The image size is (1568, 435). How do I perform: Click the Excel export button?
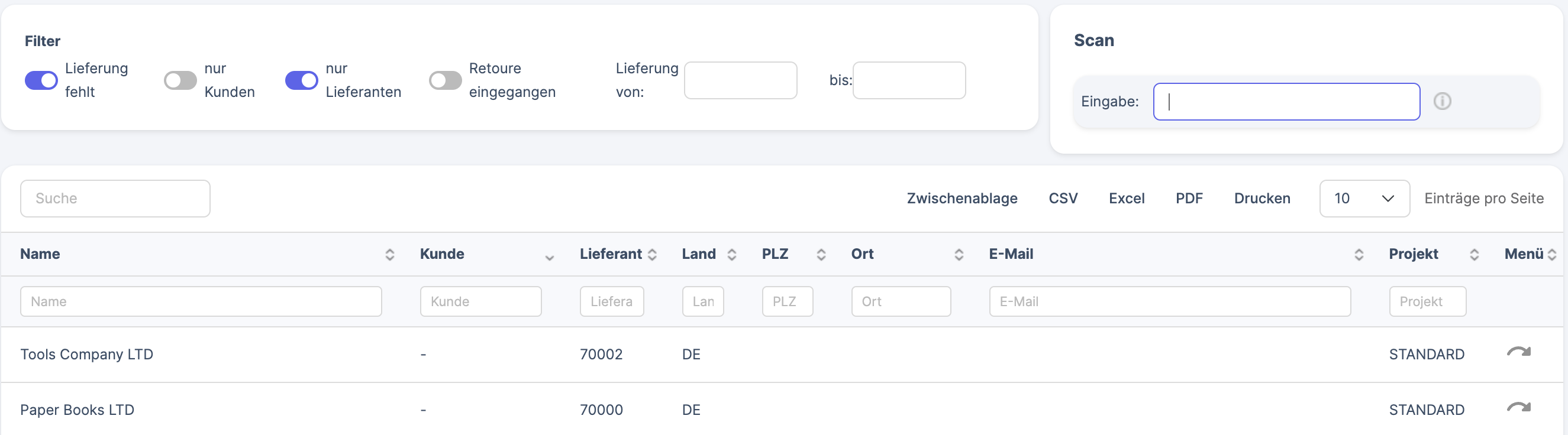[x=1126, y=199]
